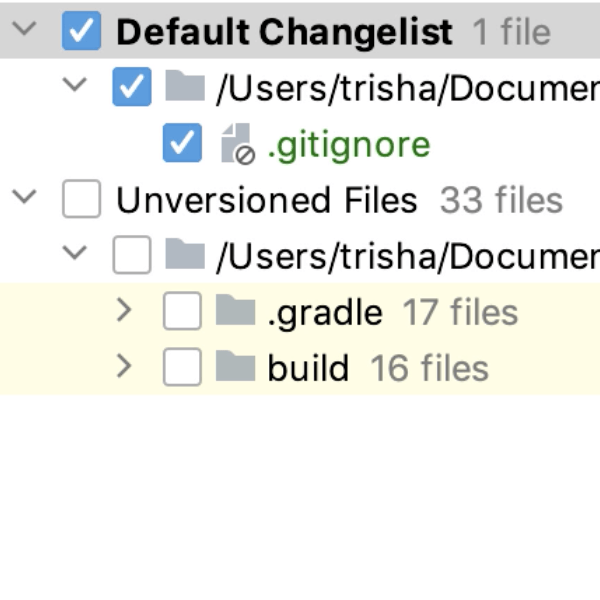Check the .gradle folder checkbox
This screenshot has height=600, width=600.
tap(182, 312)
